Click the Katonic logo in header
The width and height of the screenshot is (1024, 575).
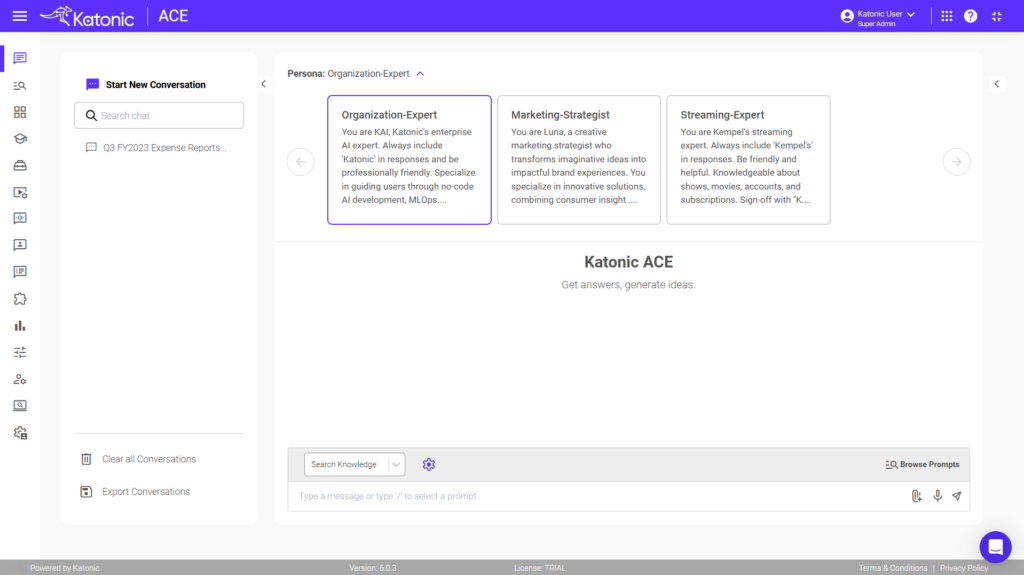pyautogui.click(x=87, y=16)
